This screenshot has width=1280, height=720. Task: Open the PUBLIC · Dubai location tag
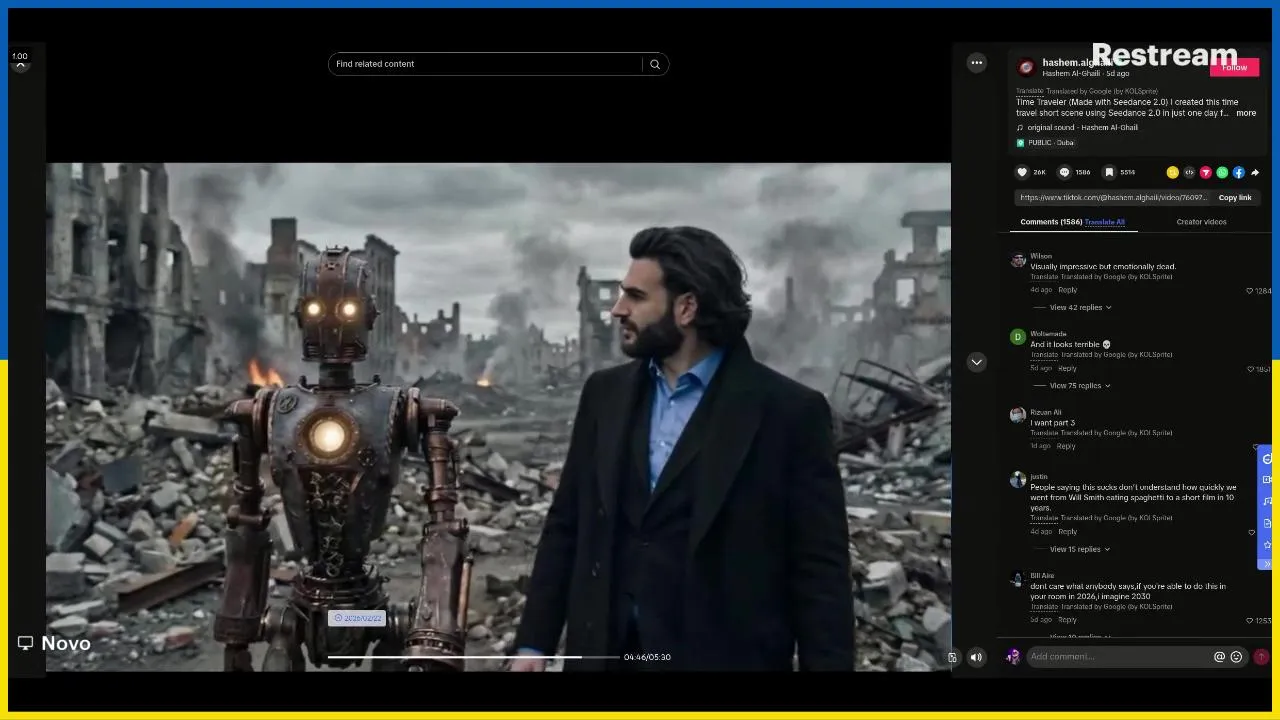click(1046, 143)
